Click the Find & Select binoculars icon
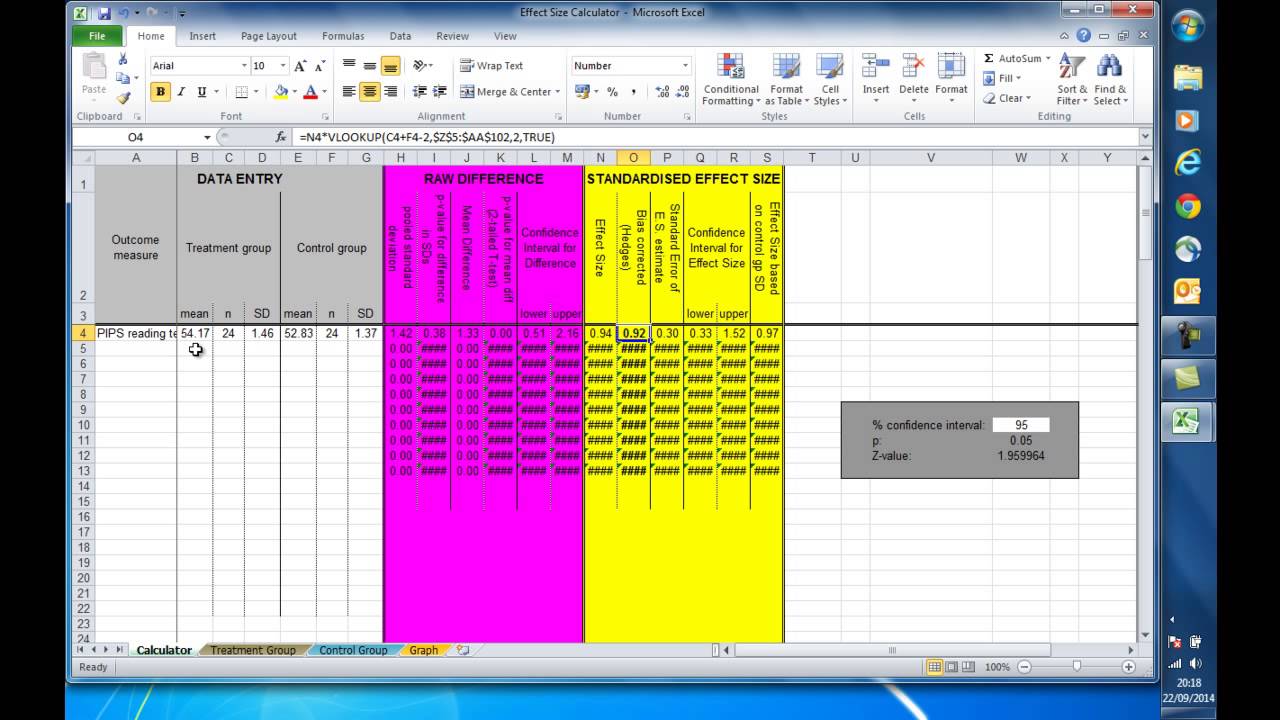Image resolution: width=1280 pixels, height=720 pixels. coord(1109,67)
